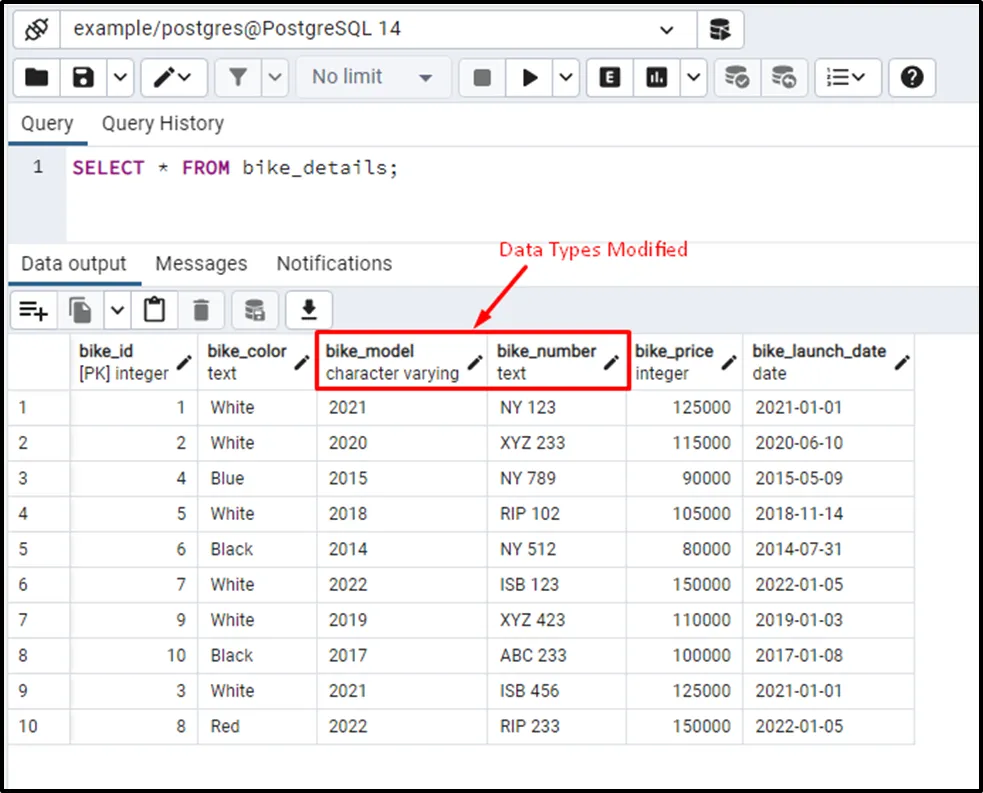This screenshot has width=983, height=793.
Task: Open the Help question mark button
Action: (911, 77)
